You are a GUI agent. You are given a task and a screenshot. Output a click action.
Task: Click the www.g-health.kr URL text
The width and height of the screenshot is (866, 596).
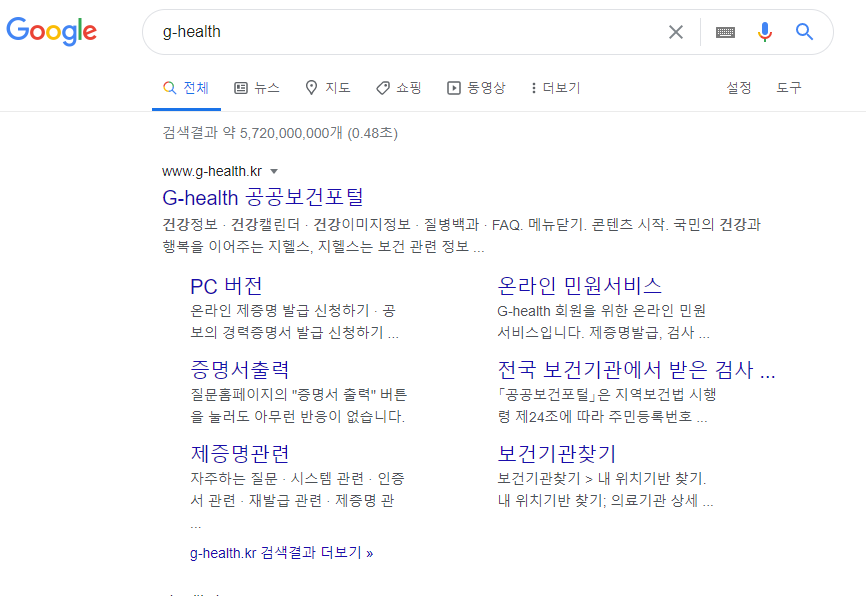point(212,172)
